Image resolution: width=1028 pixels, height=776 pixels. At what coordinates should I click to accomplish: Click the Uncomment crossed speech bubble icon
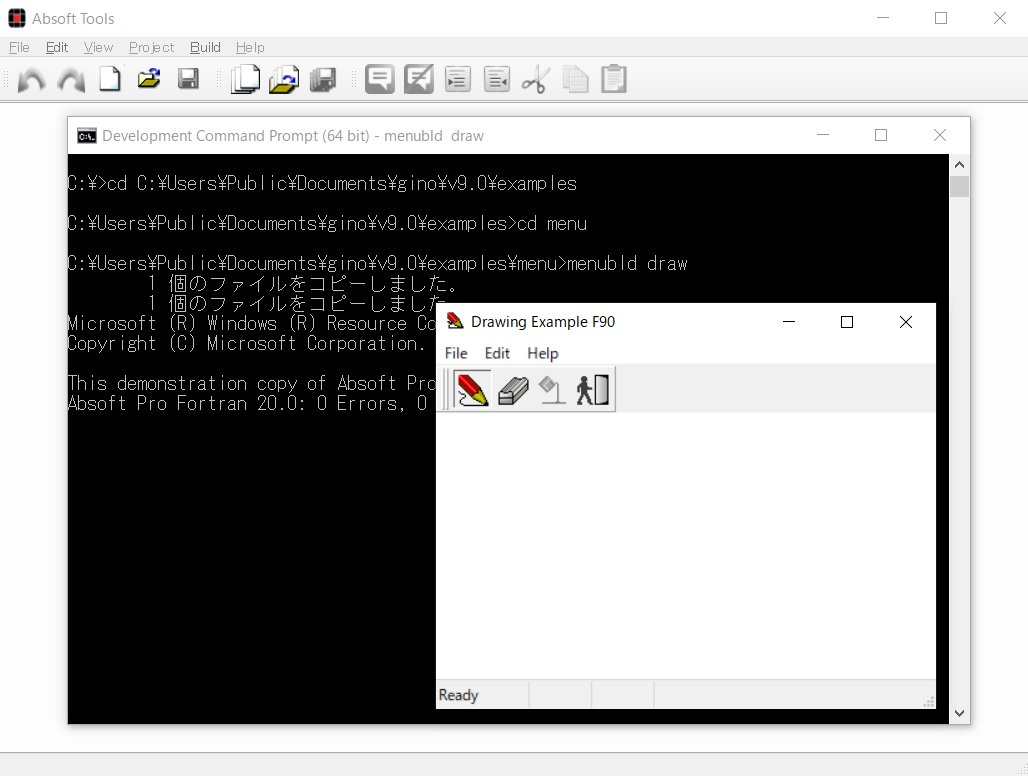coord(419,79)
